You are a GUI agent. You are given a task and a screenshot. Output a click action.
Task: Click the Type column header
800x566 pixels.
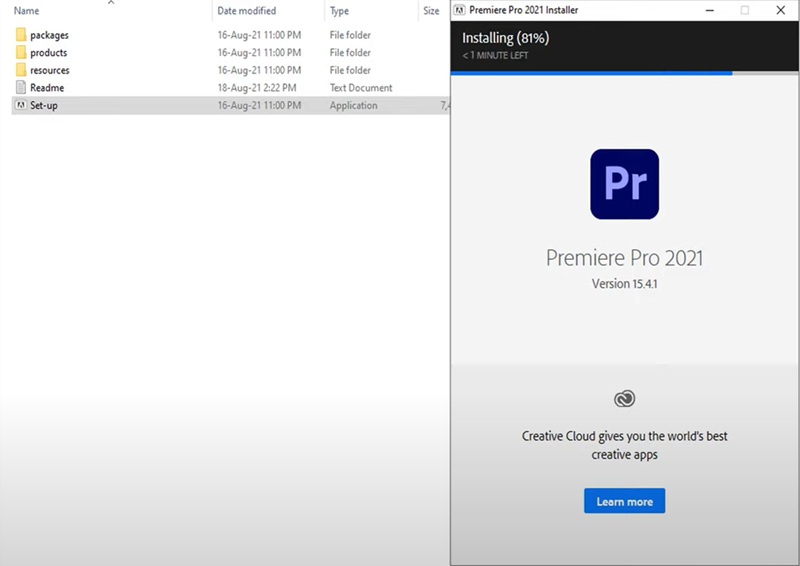click(x=340, y=11)
